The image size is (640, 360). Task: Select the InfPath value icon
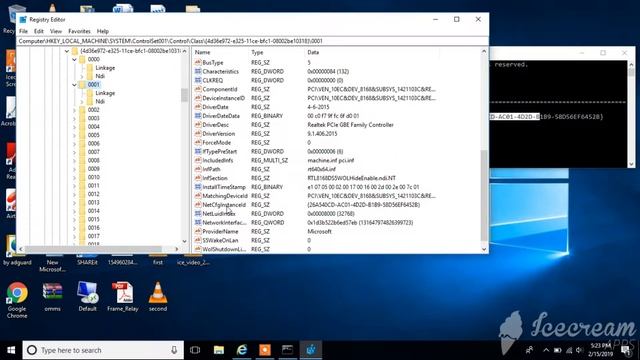198,169
